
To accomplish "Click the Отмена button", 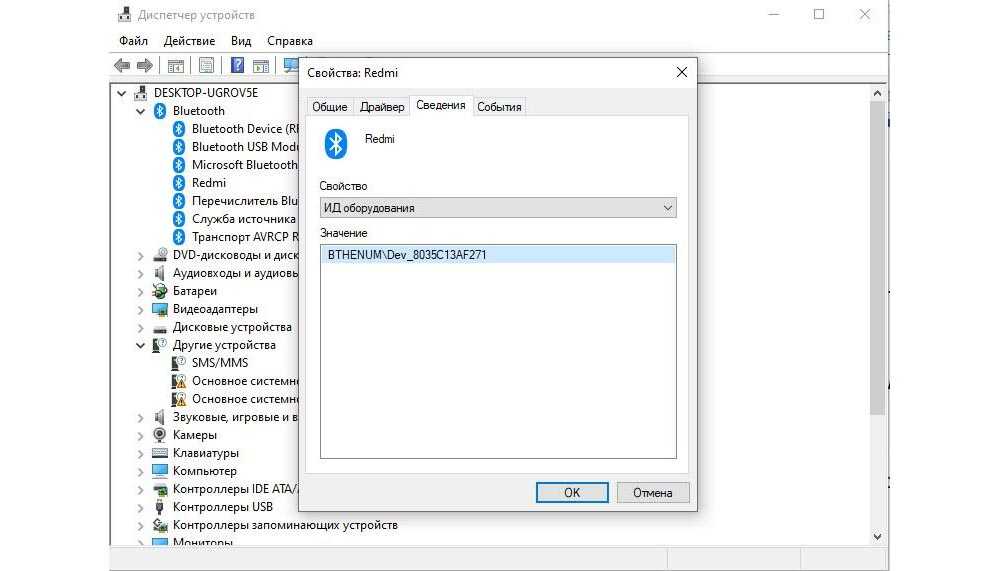I will [652, 492].
